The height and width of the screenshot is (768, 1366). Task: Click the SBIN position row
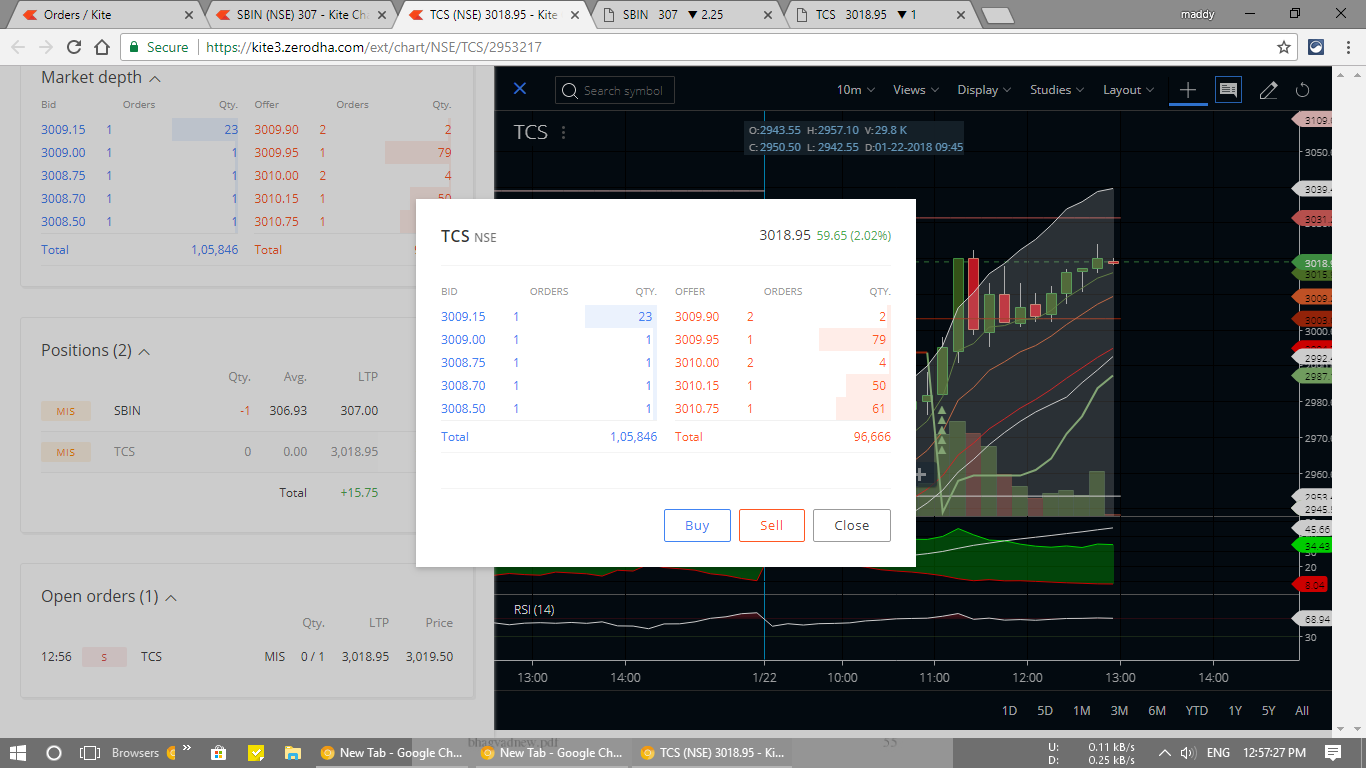pos(247,411)
